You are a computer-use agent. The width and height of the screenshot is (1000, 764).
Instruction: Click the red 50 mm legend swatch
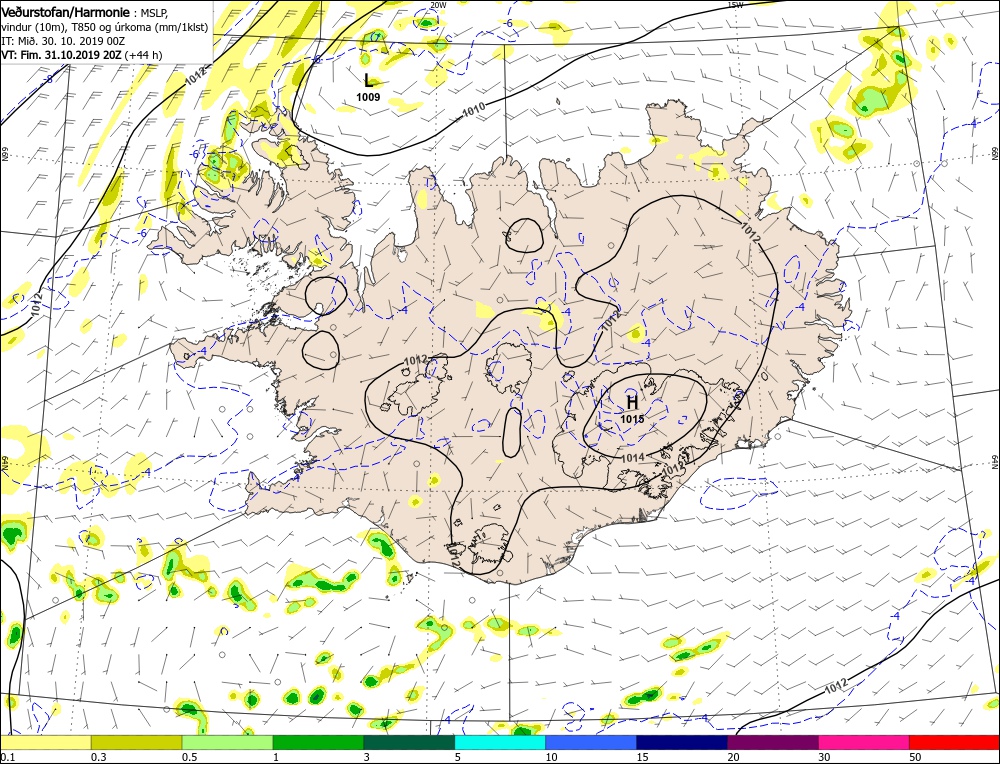point(954,742)
